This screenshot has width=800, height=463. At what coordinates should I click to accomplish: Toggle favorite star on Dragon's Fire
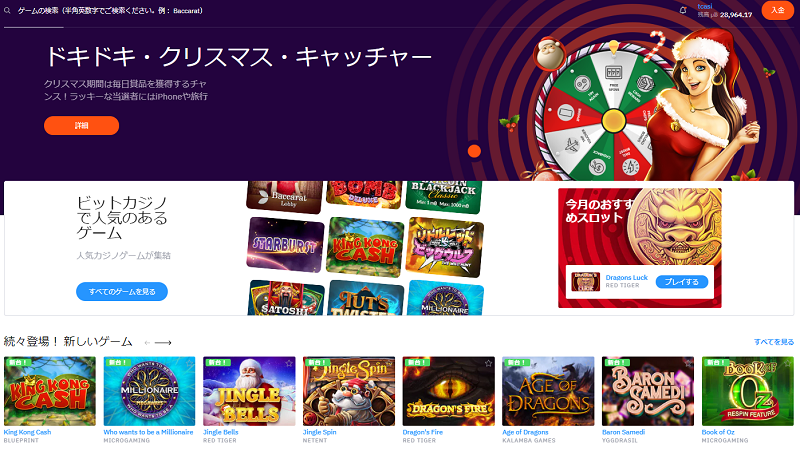[488, 363]
